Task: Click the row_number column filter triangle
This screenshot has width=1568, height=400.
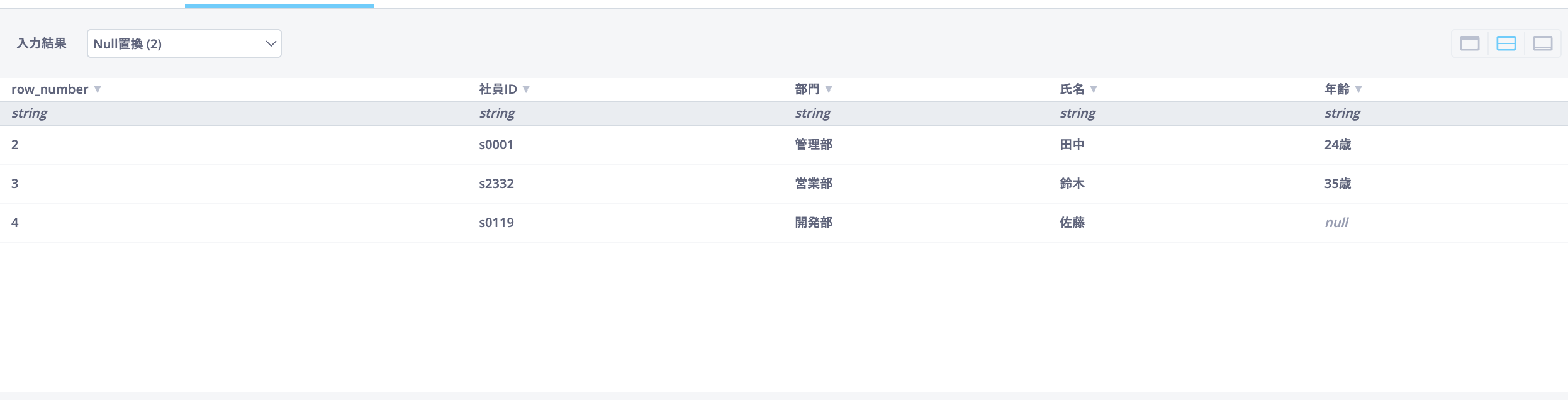Action: (98, 89)
